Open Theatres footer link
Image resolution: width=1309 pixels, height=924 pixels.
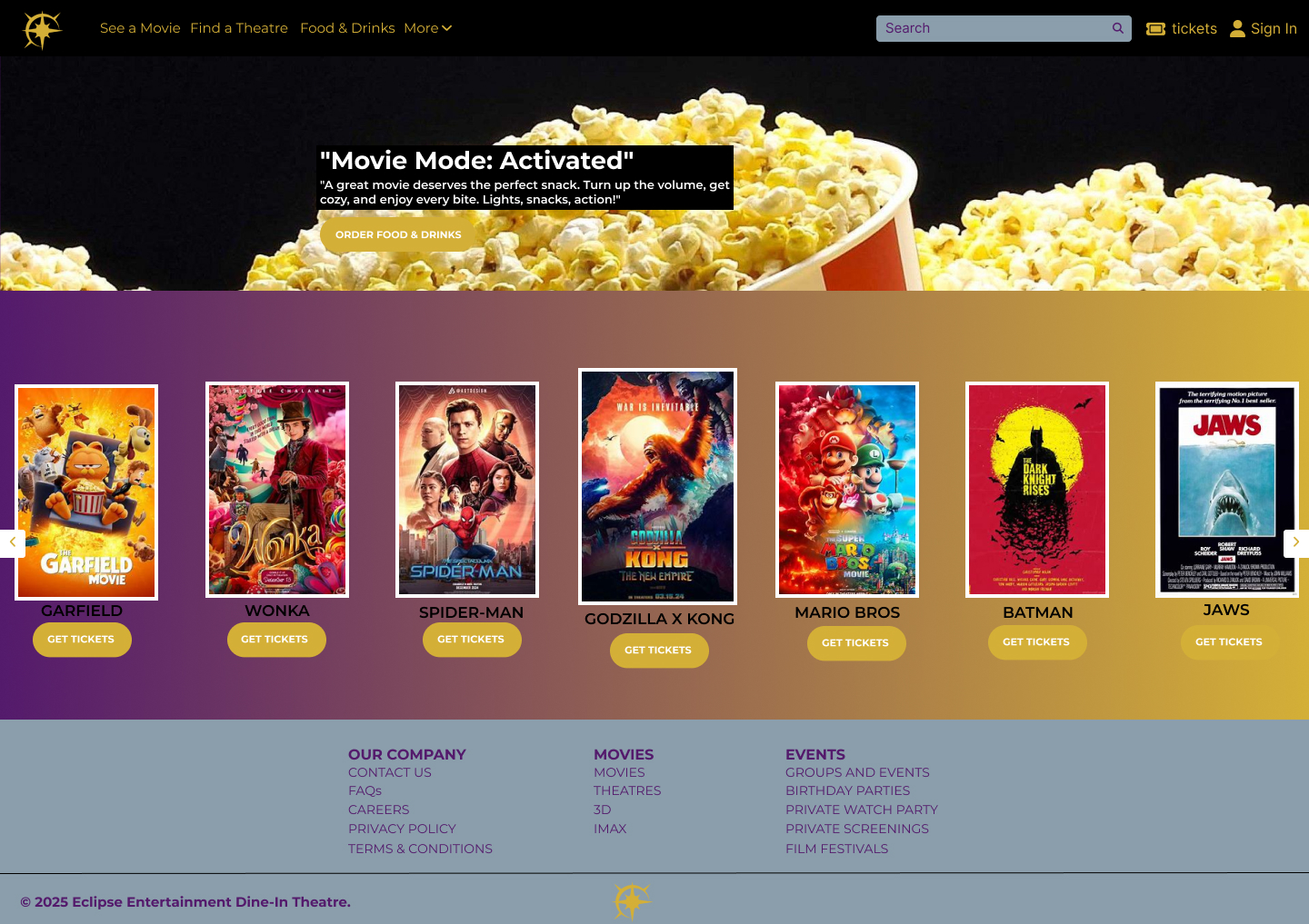[x=627, y=790]
